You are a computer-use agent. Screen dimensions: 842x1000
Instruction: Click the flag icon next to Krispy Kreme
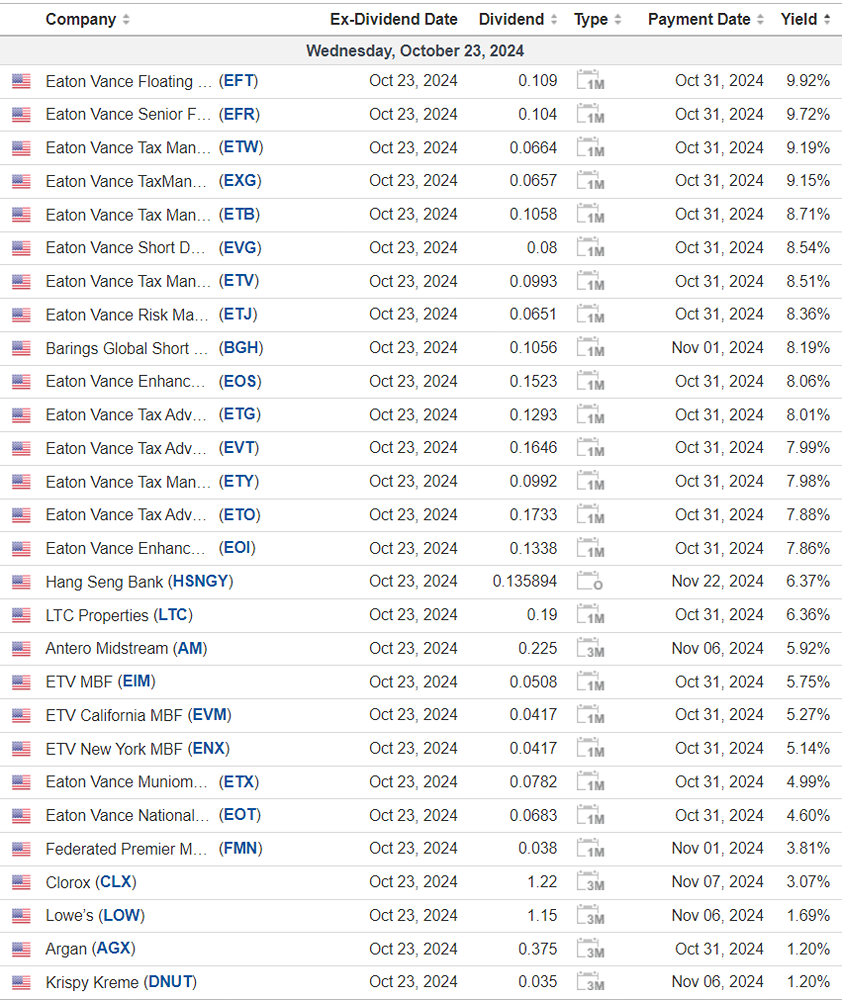[x=21, y=983]
